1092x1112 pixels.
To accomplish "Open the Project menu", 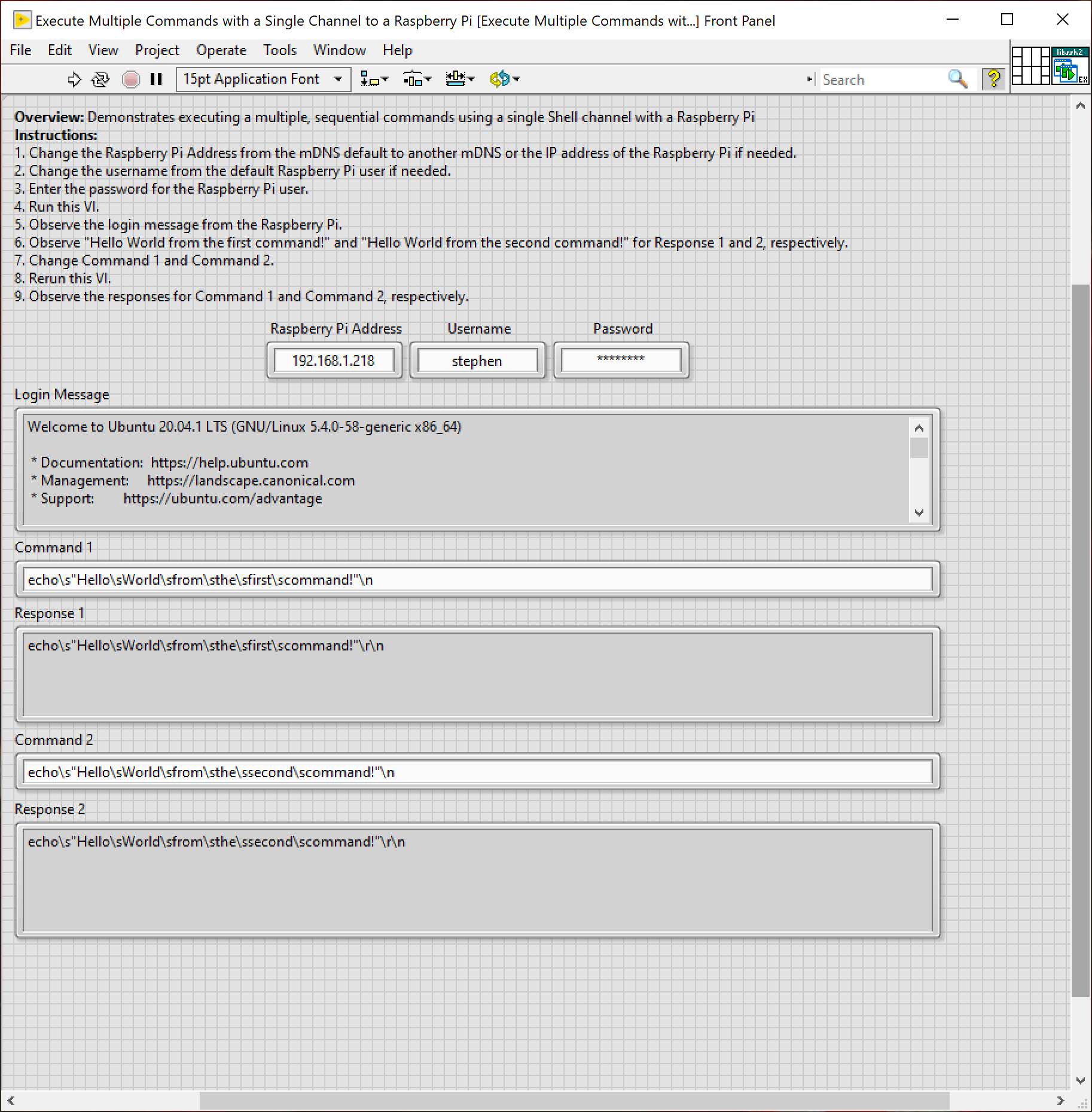I will click(x=157, y=50).
